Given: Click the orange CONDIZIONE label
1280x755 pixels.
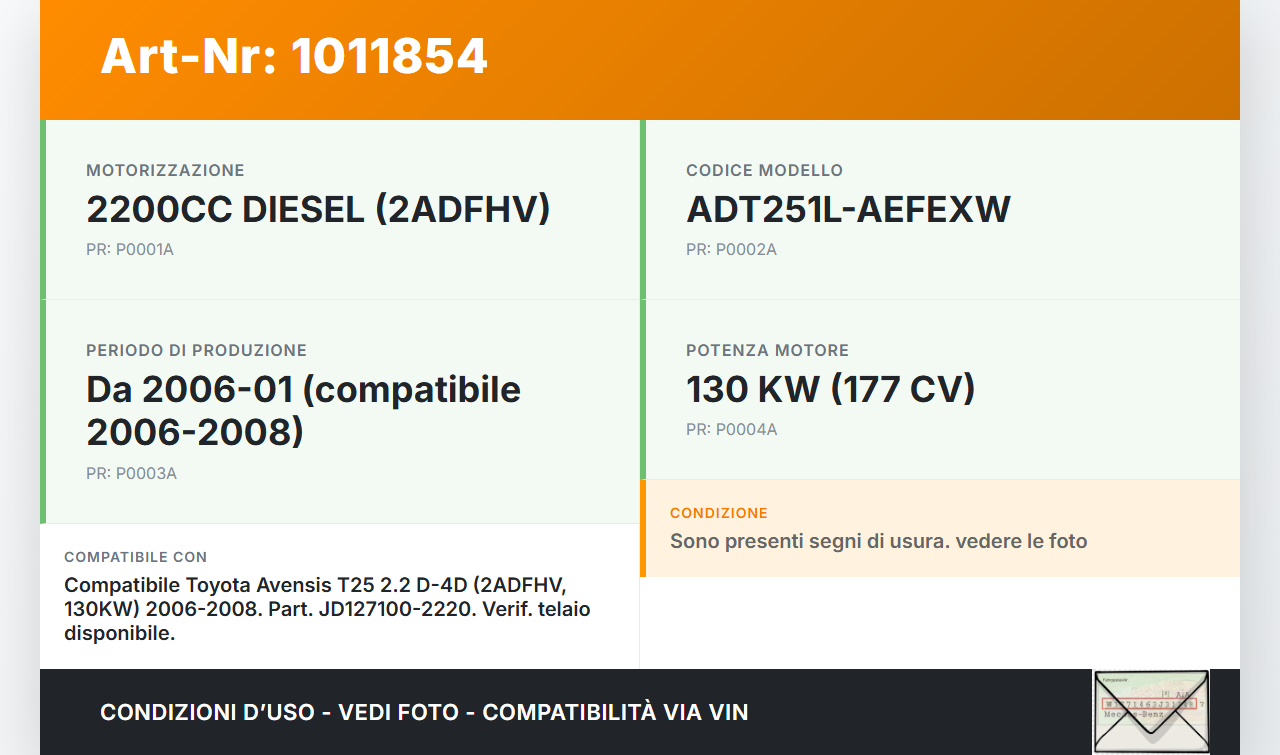Looking at the screenshot, I should coord(718,513).
